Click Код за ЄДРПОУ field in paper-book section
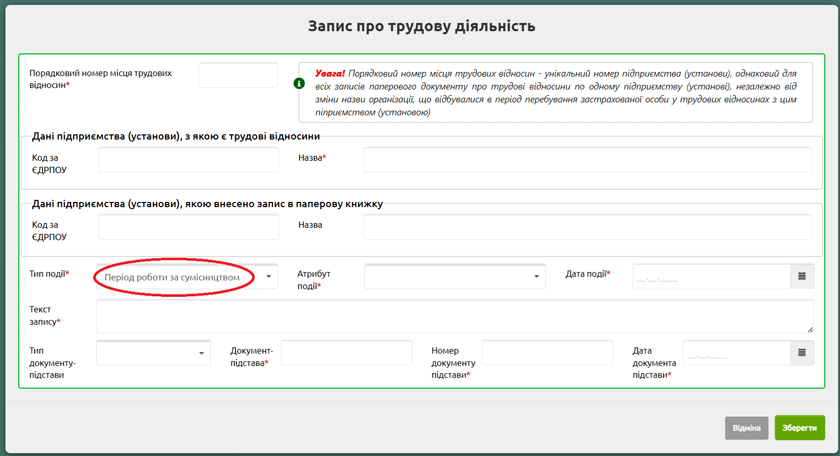The height and width of the screenshot is (456, 840). point(188,227)
